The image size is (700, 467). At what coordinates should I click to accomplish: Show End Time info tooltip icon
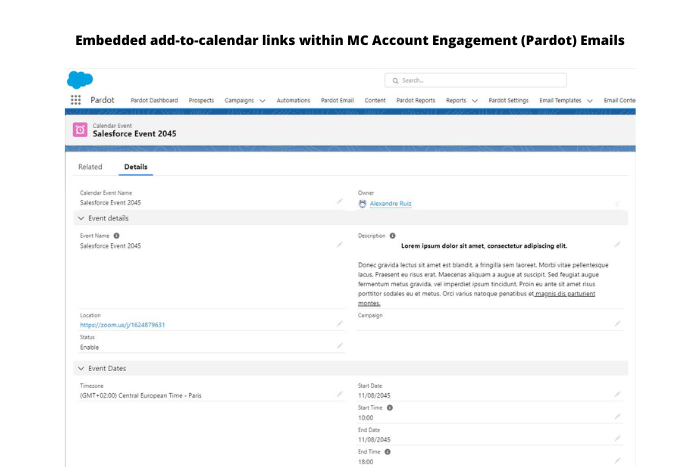388,452
